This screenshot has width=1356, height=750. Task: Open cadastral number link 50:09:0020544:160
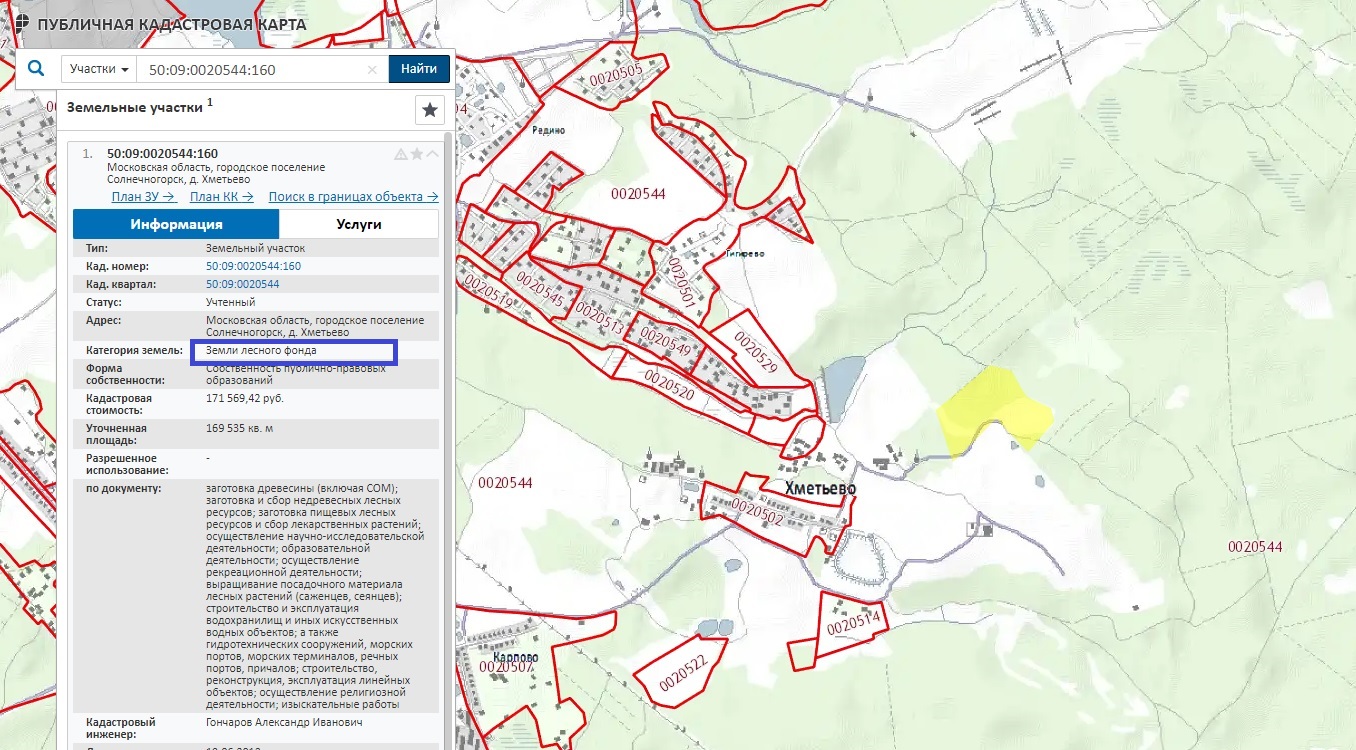[253, 266]
